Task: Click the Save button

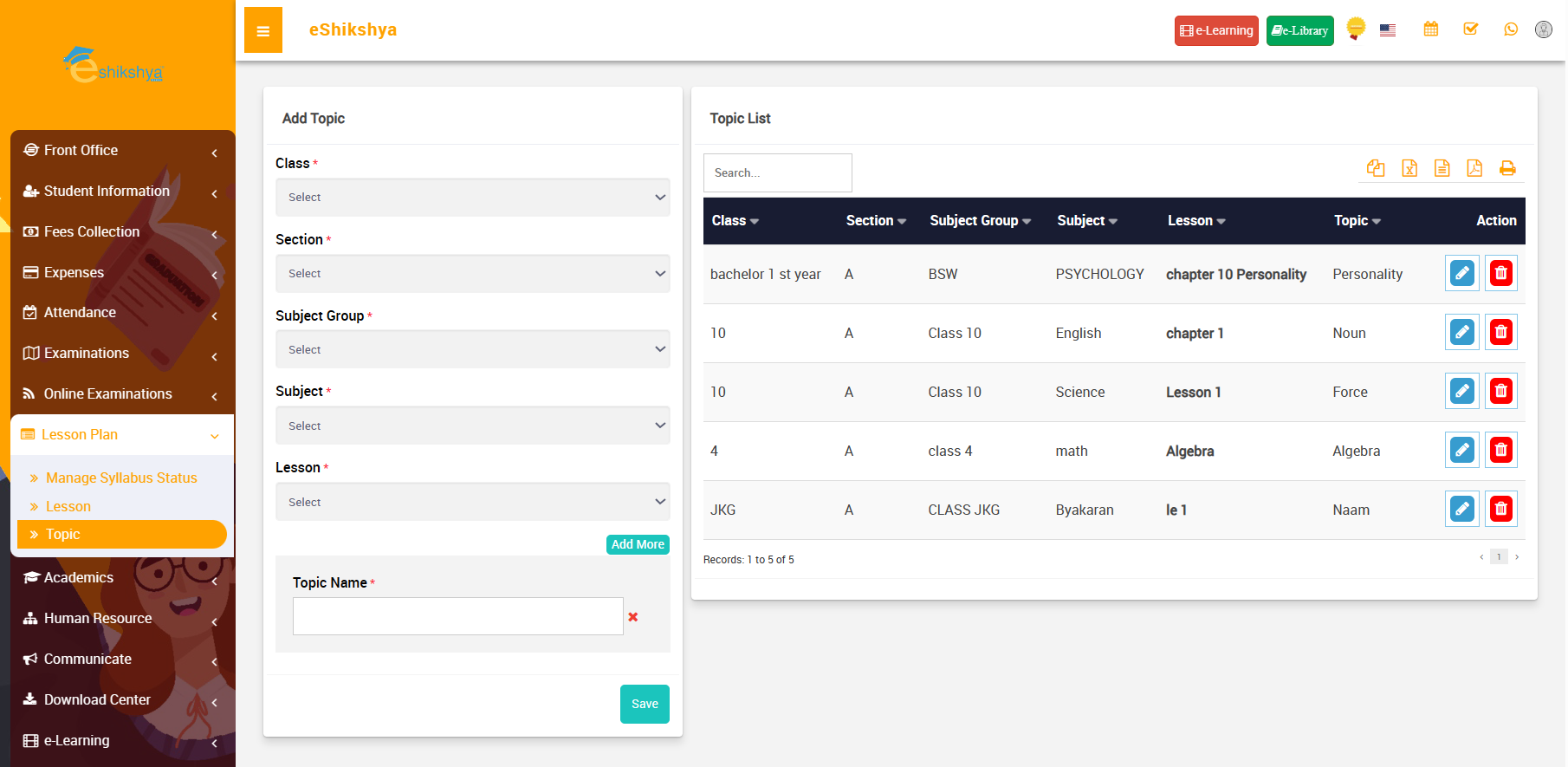Action: [x=645, y=705]
